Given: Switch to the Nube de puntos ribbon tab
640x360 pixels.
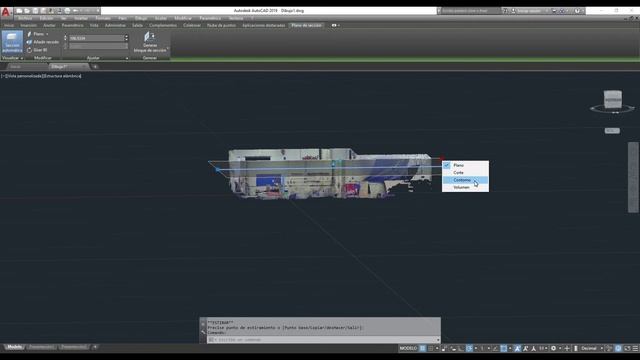Looking at the screenshot, I should (221, 25).
